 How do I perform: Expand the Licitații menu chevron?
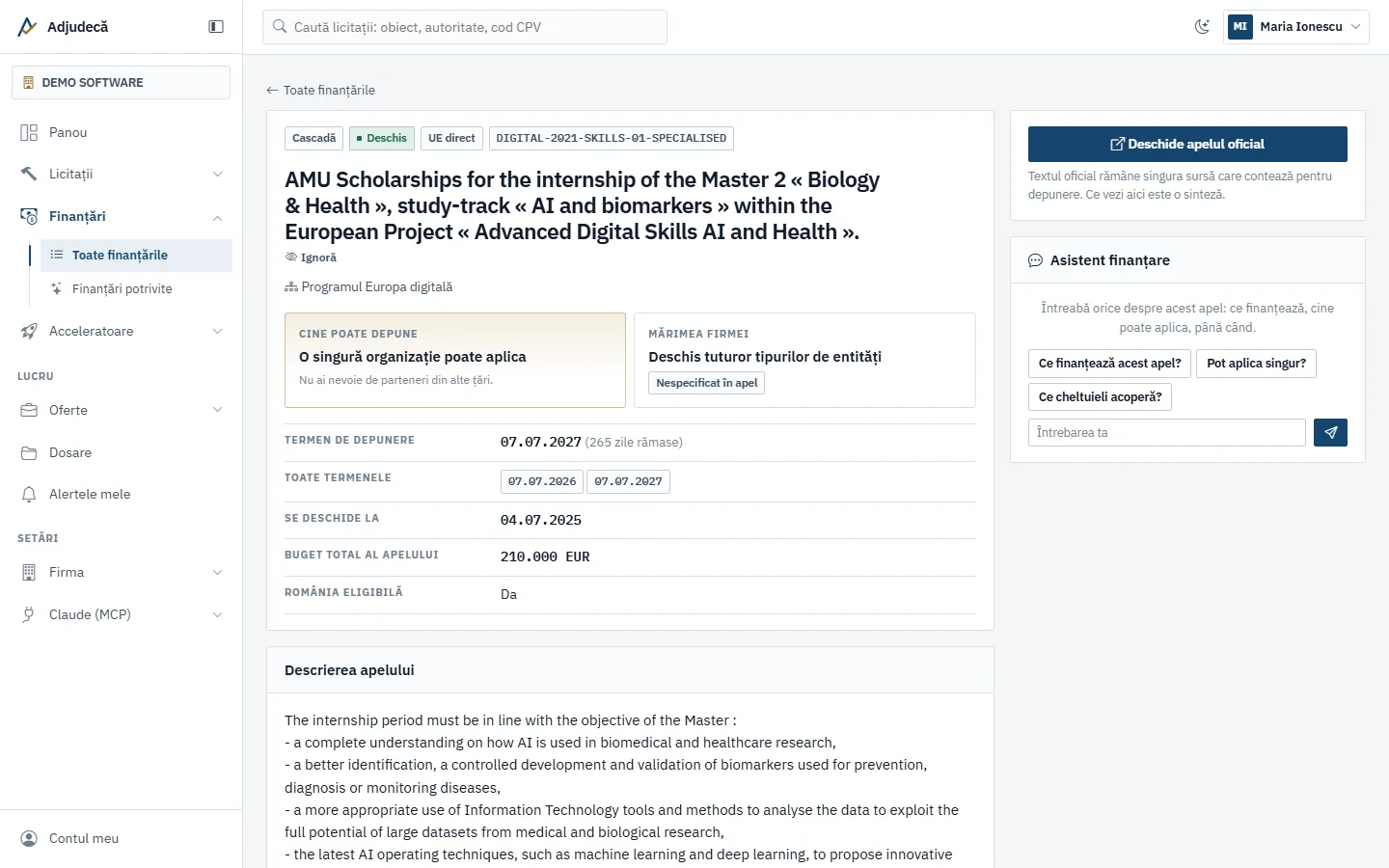pyautogui.click(x=217, y=174)
